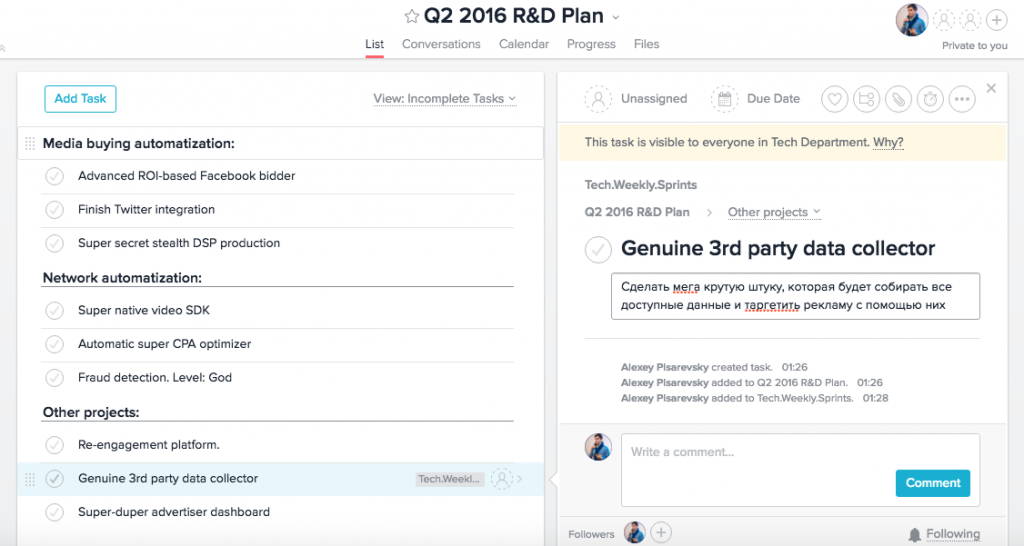
Task: Add a follower with the plus icon
Action: (x=661, y=533)
